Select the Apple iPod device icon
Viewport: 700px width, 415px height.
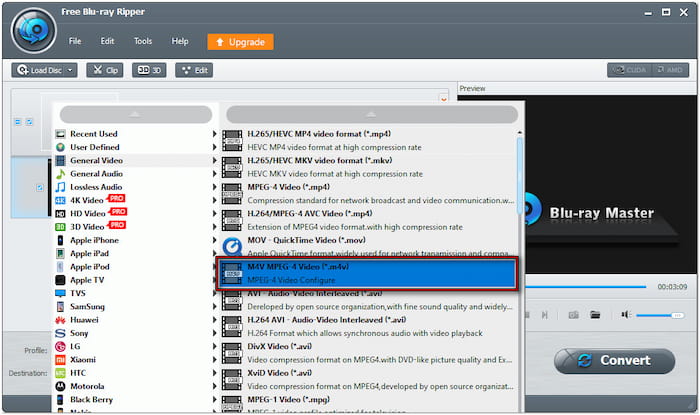60,267
